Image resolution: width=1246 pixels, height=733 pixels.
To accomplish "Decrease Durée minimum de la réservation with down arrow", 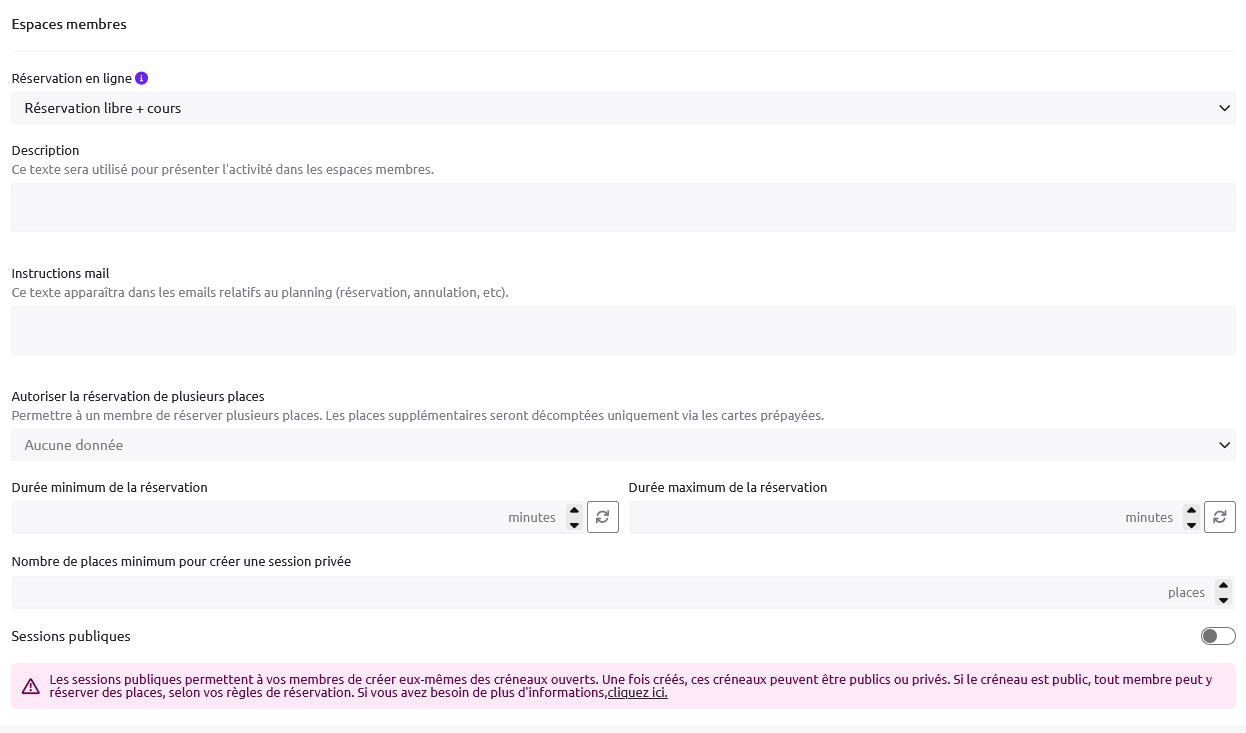I will (x=574, y=525).
